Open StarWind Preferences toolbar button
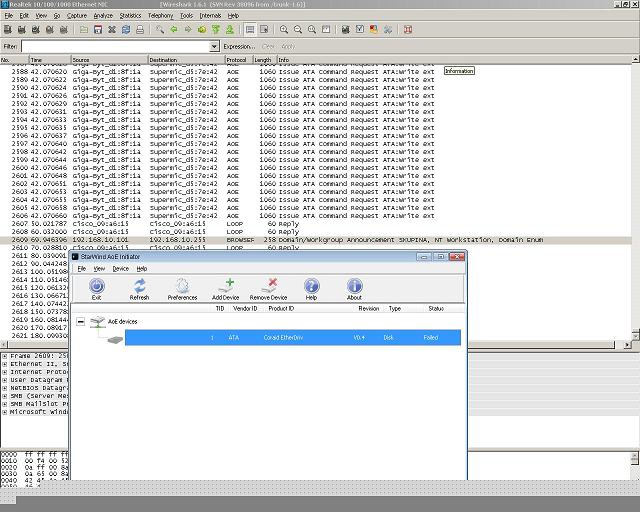 click(182, 289)
